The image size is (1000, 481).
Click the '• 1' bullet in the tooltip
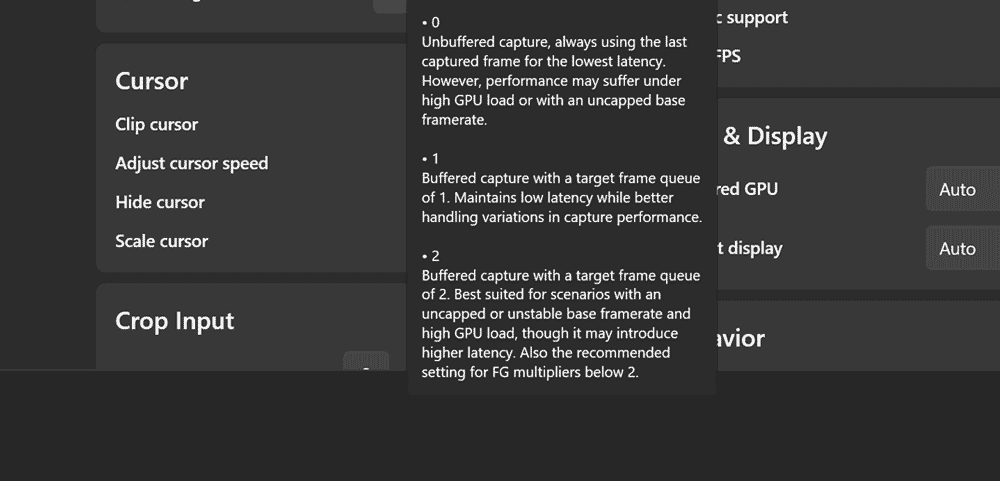431,159
